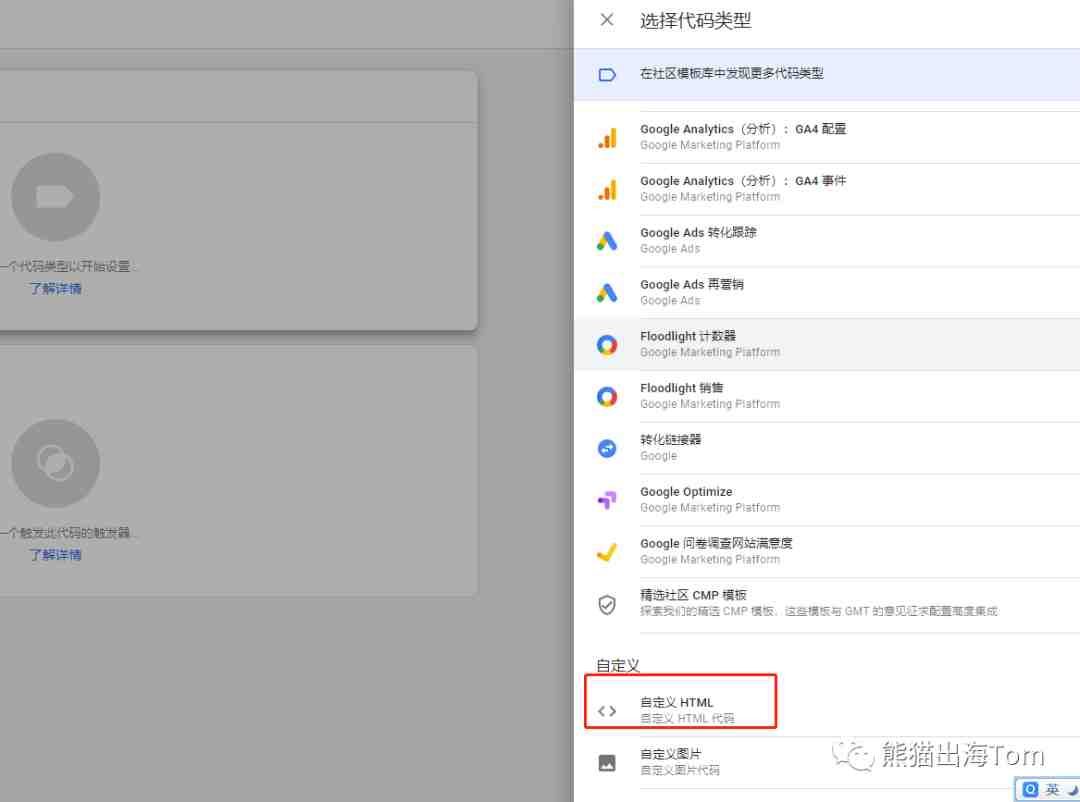Viewport: 1080px width, 802px height.
Task: Choose Google Analytics GA4 事件 tag type
Action: 827,189
